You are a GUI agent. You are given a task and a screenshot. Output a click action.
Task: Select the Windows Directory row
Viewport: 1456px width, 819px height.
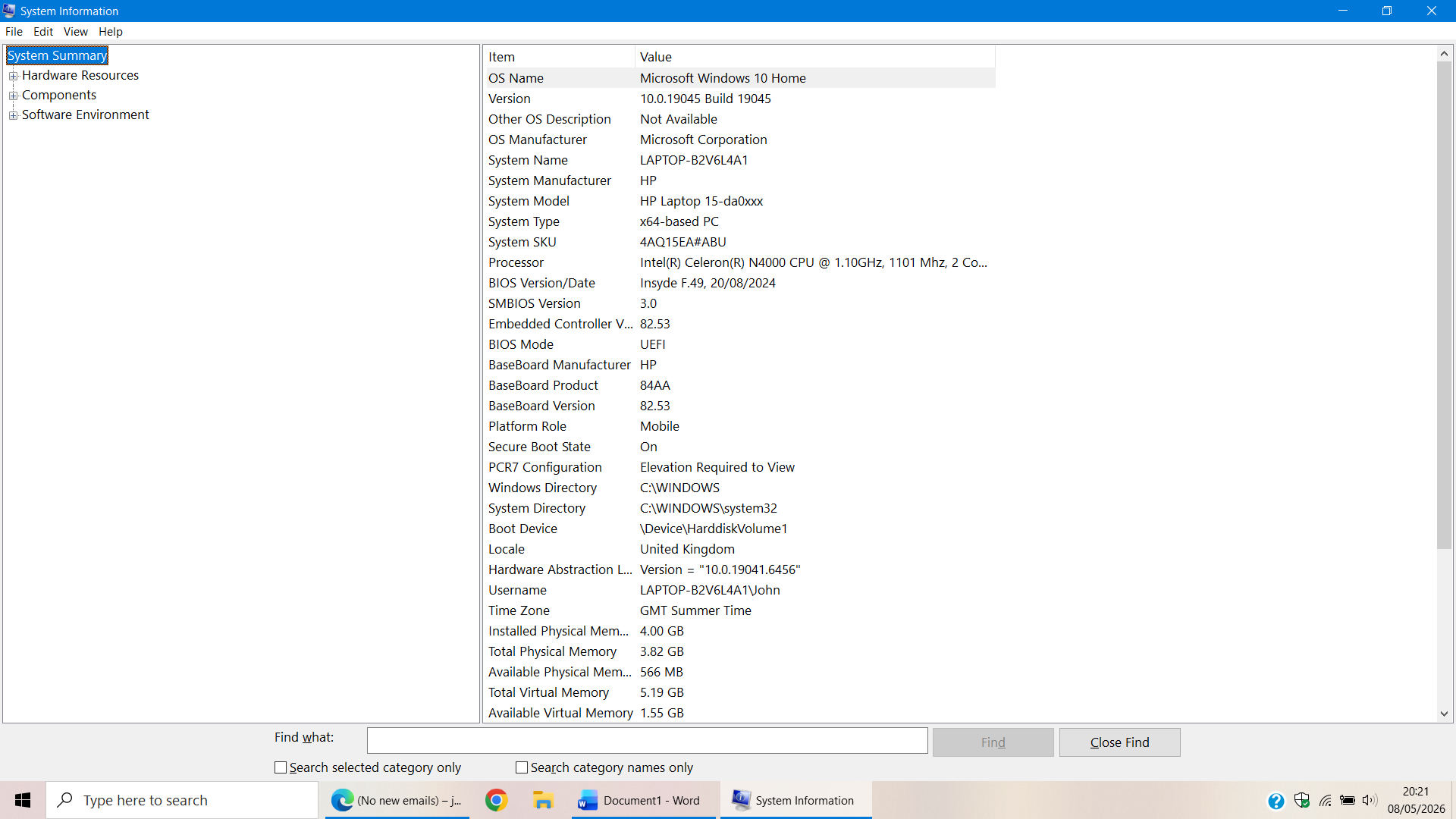(x=740, y=488)
